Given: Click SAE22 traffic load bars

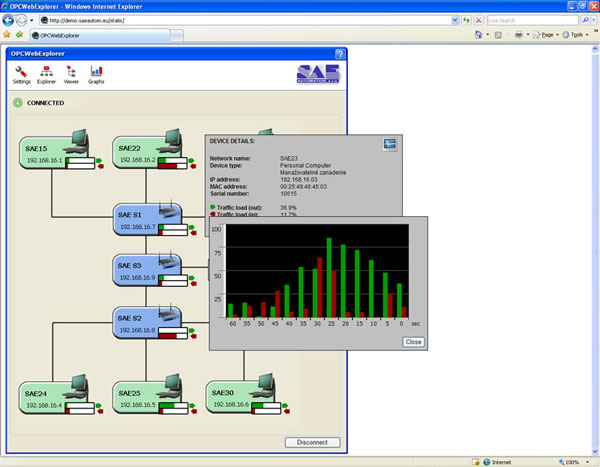Looking at the screenshot, I should (173, 163).
